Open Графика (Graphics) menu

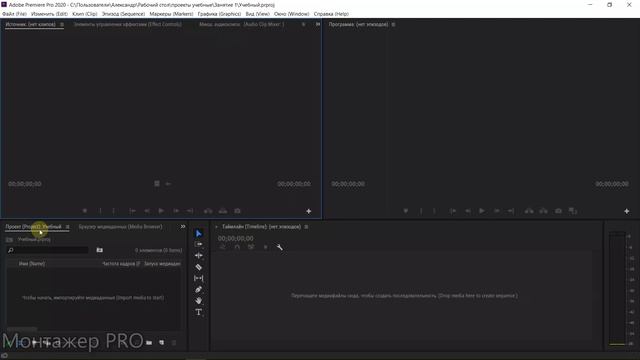pyautogui.click(x=220, y=14)
